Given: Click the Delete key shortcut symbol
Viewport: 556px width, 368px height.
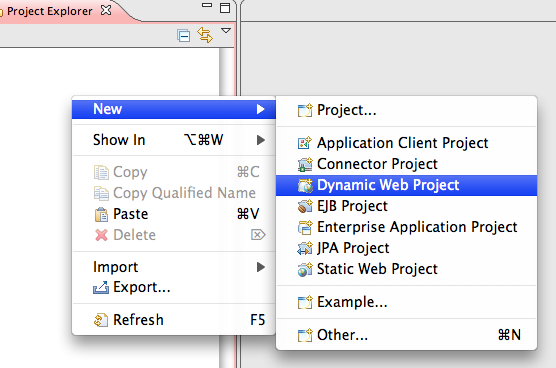Looking at the screenshot, I should 258,235.
